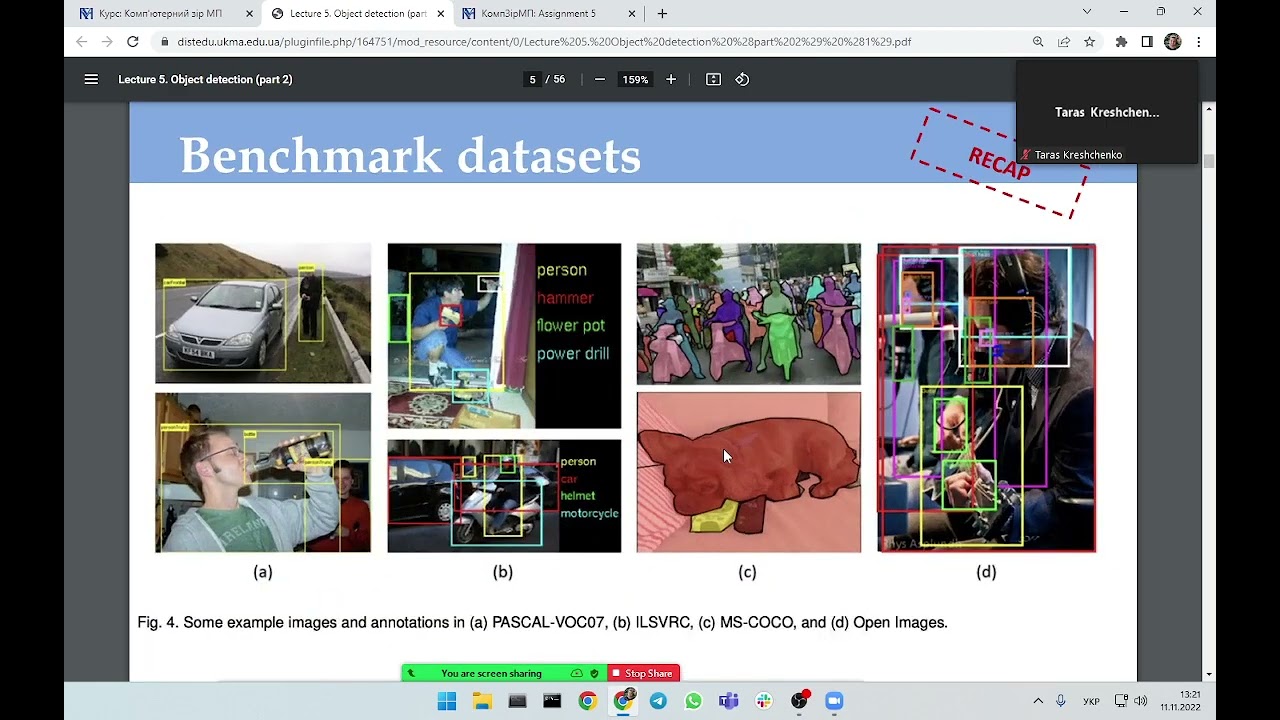Expand the Chrome tab search dropdown
Viewport: 1280px width, 720px height.
pyautogui.click(x=1087, y=12)
